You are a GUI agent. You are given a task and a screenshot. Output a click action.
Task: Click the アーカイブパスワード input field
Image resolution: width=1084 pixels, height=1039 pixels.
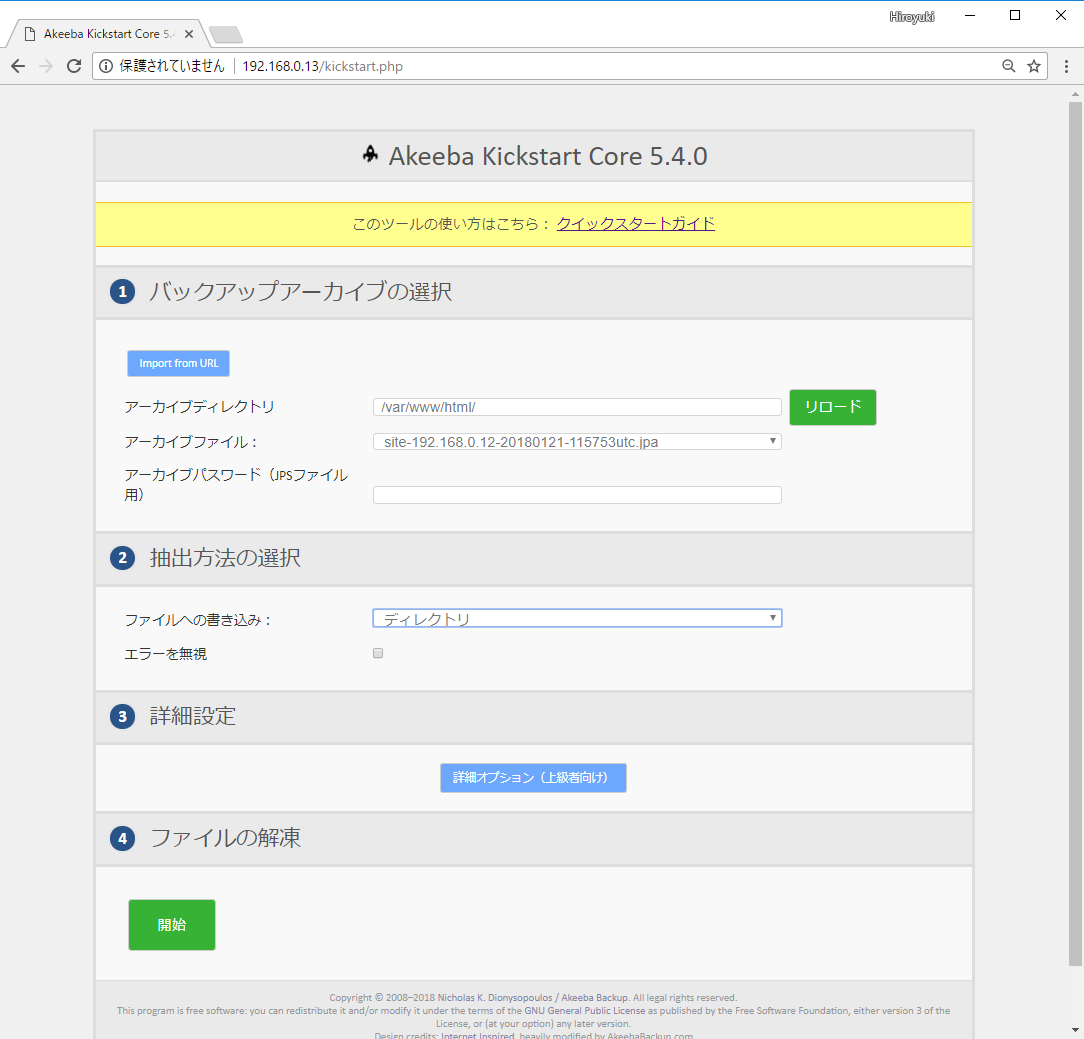click(577, 495)
